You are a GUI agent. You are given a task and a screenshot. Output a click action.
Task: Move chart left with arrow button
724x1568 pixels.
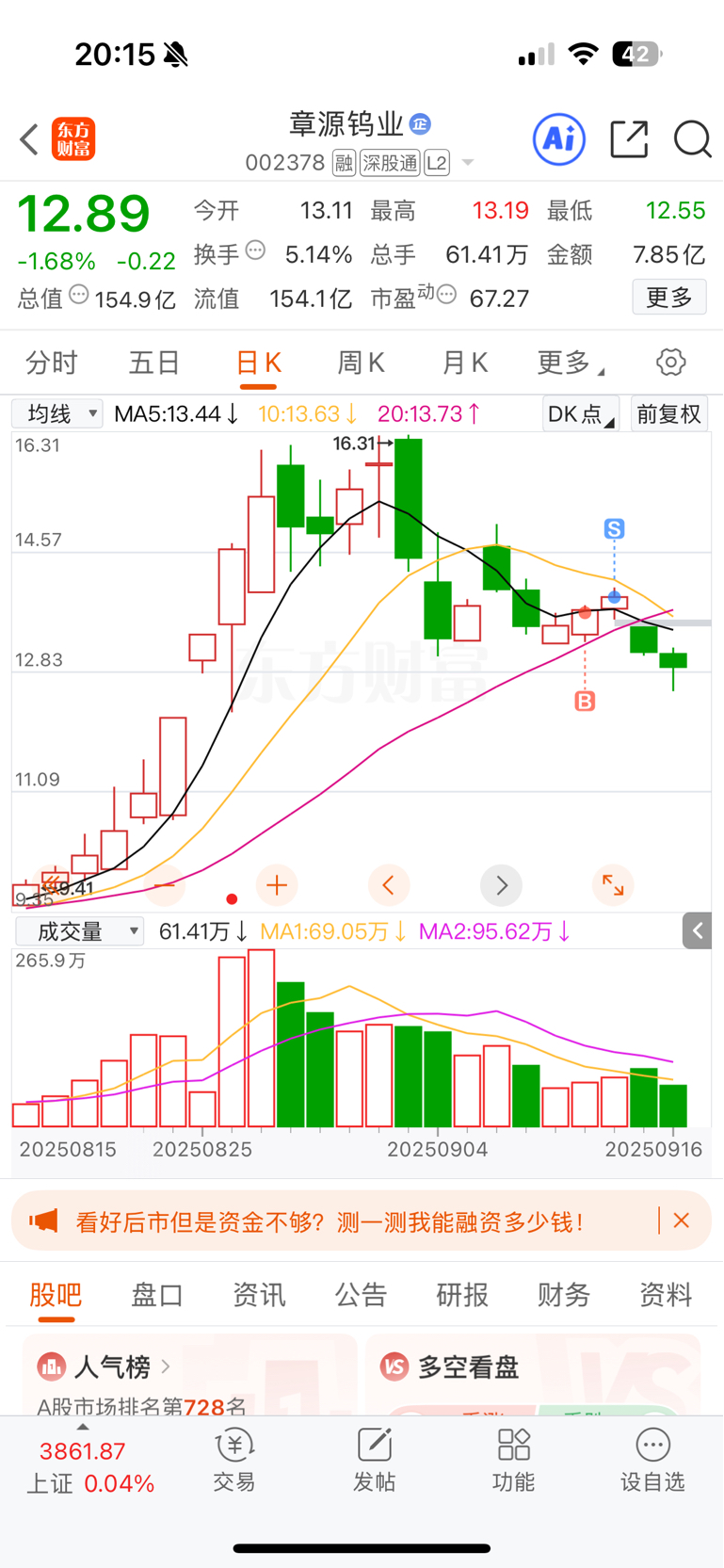pos(388,885)
